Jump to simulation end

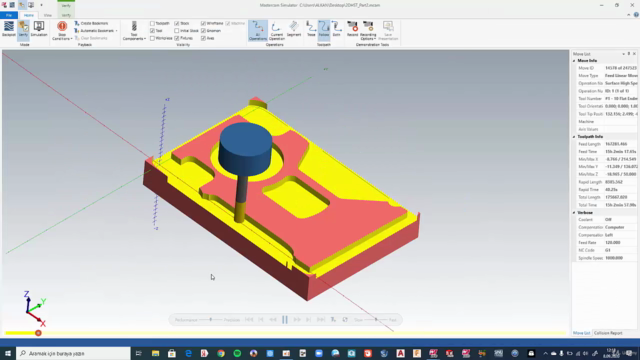click(x=321, y=320)
